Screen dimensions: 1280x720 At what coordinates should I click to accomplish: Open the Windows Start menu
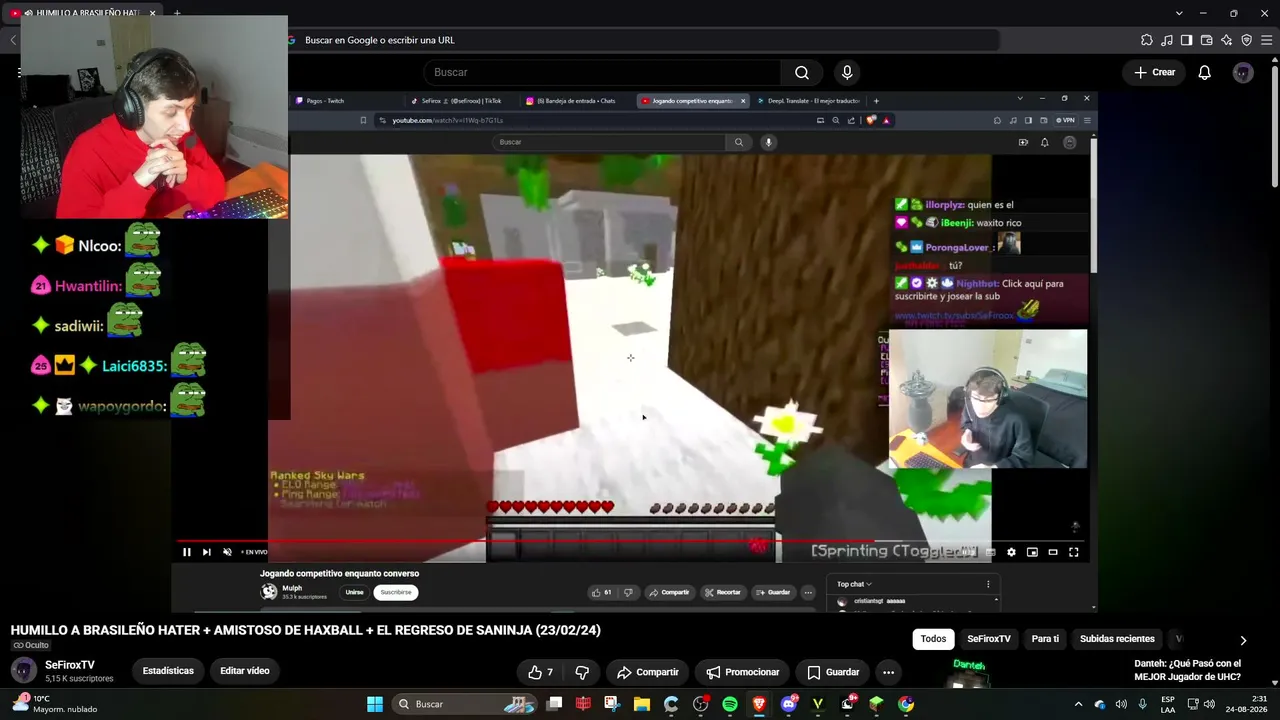tap(375, 704)
